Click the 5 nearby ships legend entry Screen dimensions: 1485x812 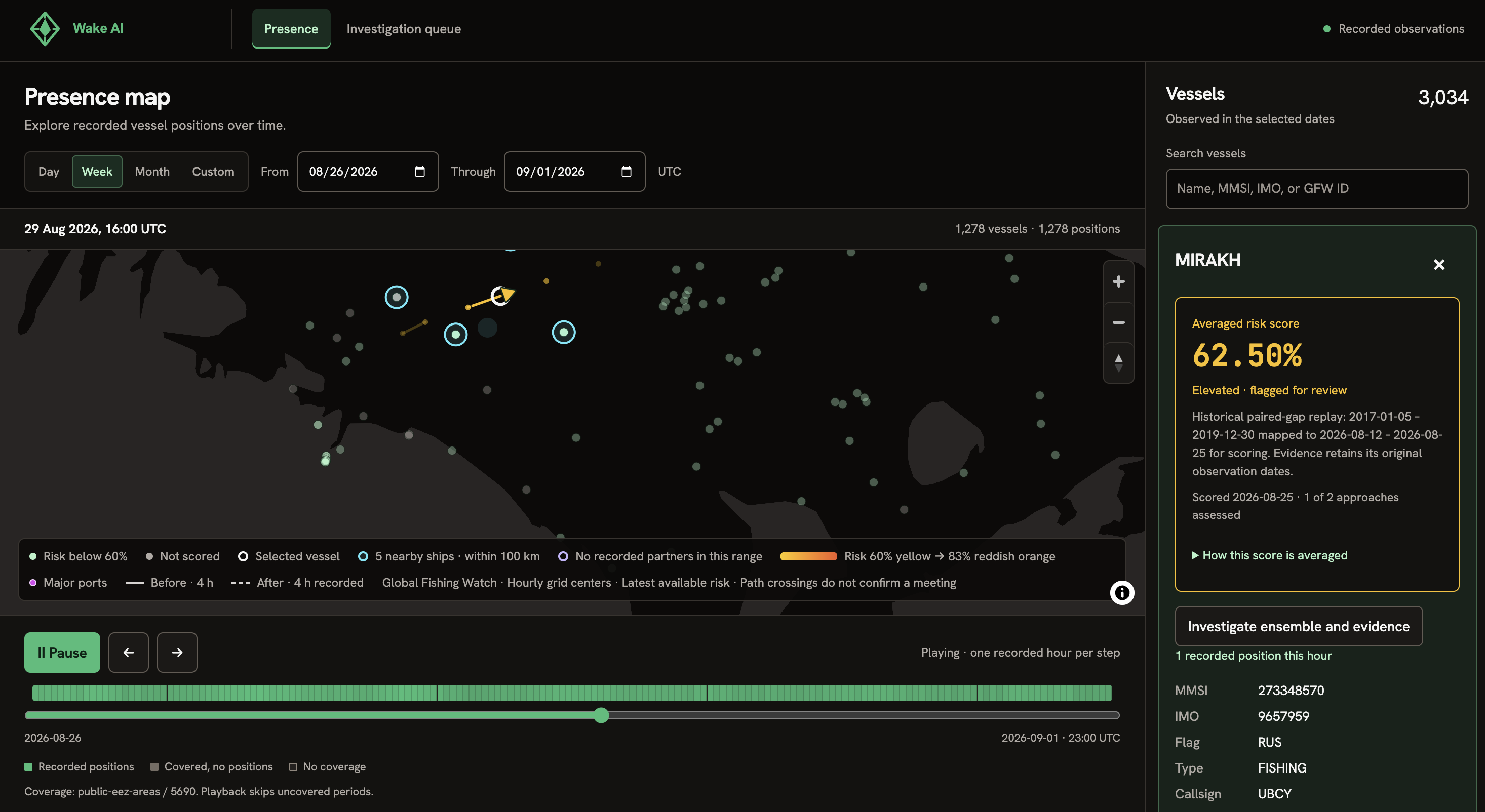click(449, 556)
